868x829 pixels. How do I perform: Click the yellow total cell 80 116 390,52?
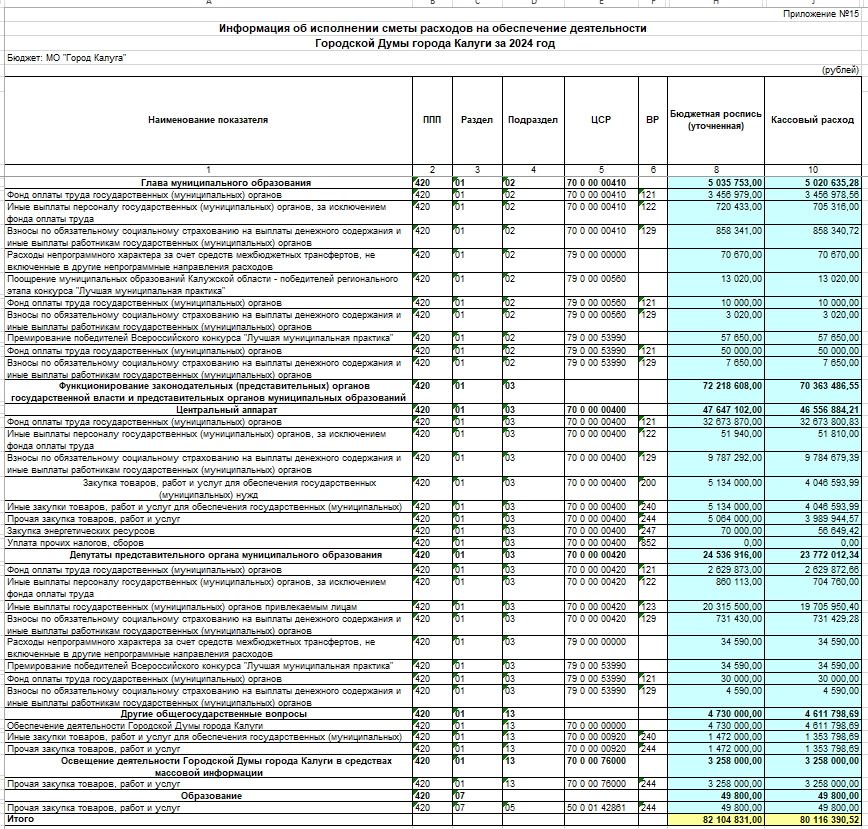click(813, 819)
